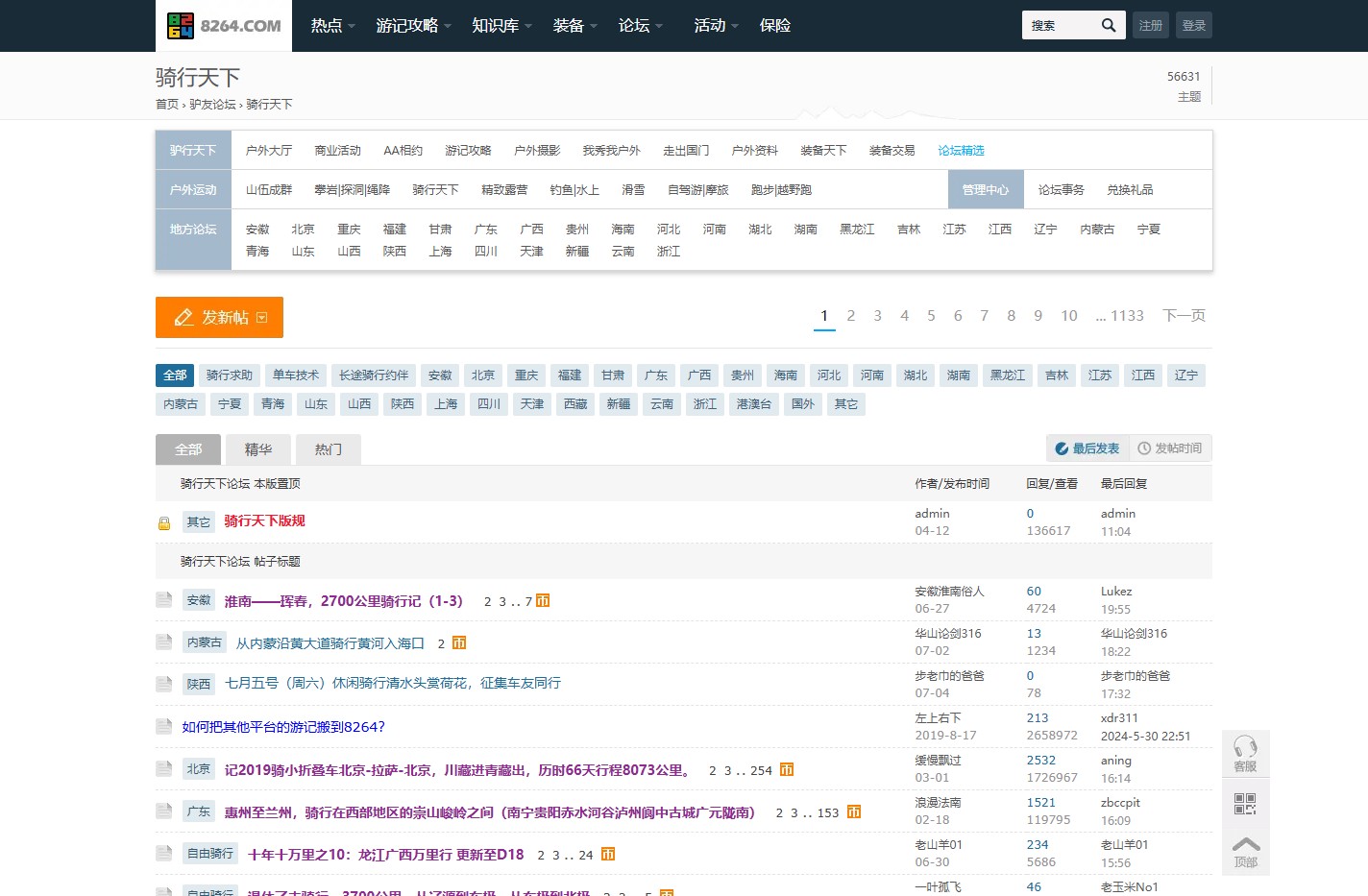The image size is (1368, 896).
Task: Open the 骑行天下版规 pinned thread
Action: point(264,521)
